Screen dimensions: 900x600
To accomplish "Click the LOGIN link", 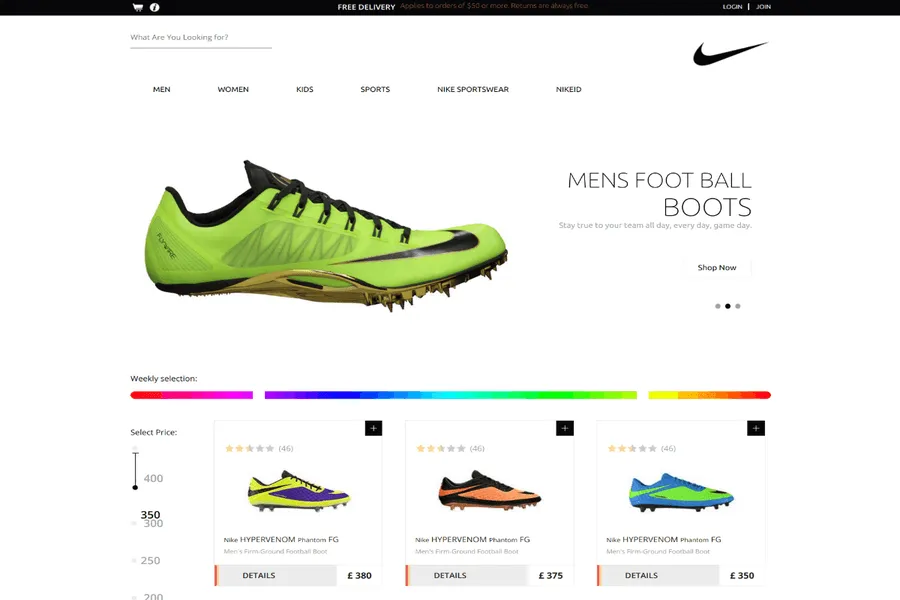I will [x=732, y=7].
